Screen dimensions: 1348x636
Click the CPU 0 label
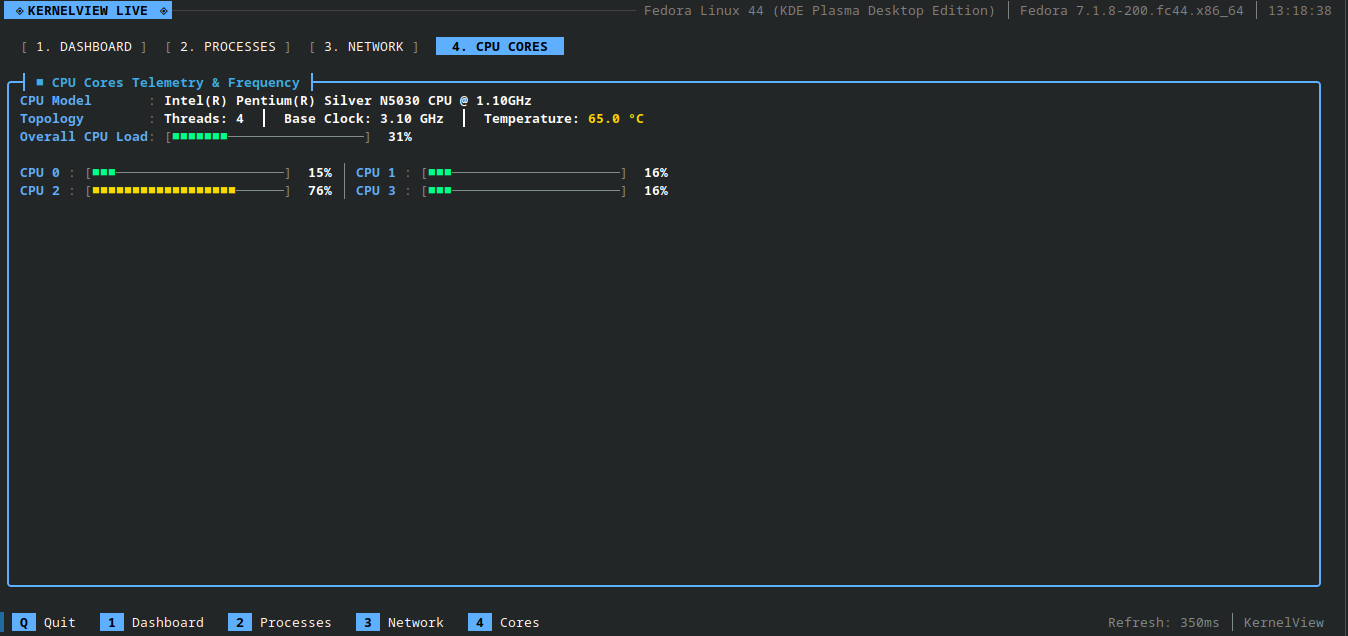click(40, 173)
